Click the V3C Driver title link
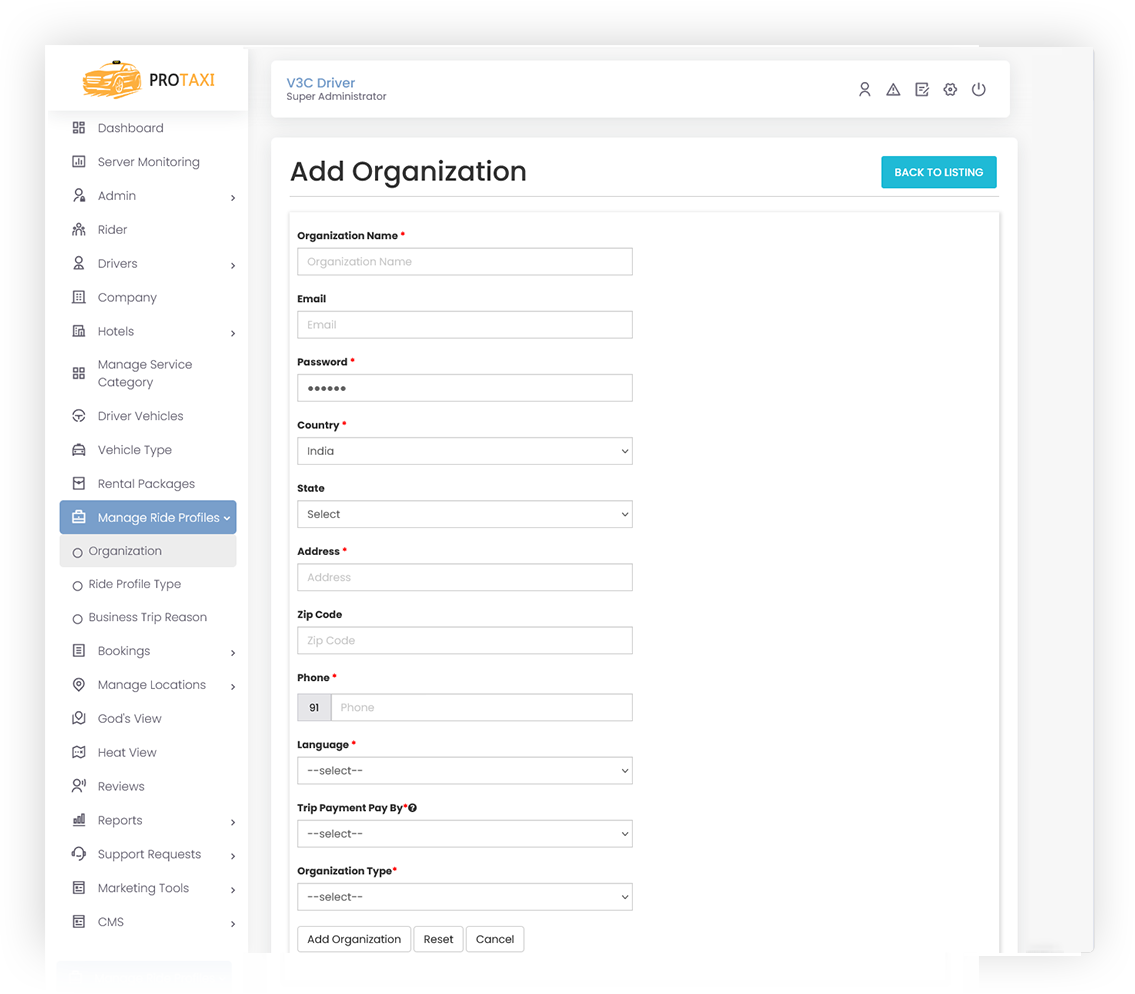Image resolution: width=1135 pixels, height=994 pixels. click(321, 83)
